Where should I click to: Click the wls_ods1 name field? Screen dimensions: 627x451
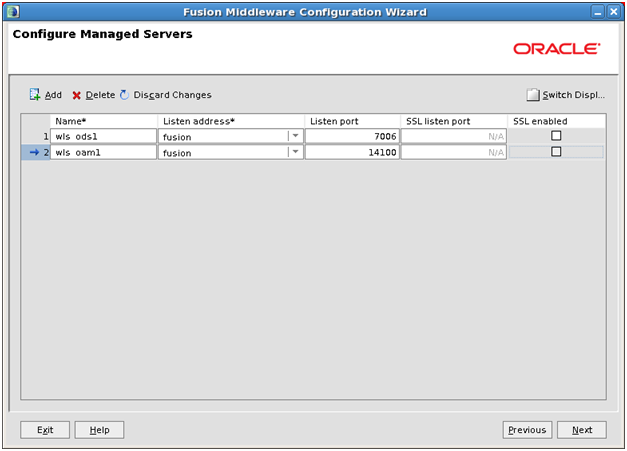click(x=103, y=136)
